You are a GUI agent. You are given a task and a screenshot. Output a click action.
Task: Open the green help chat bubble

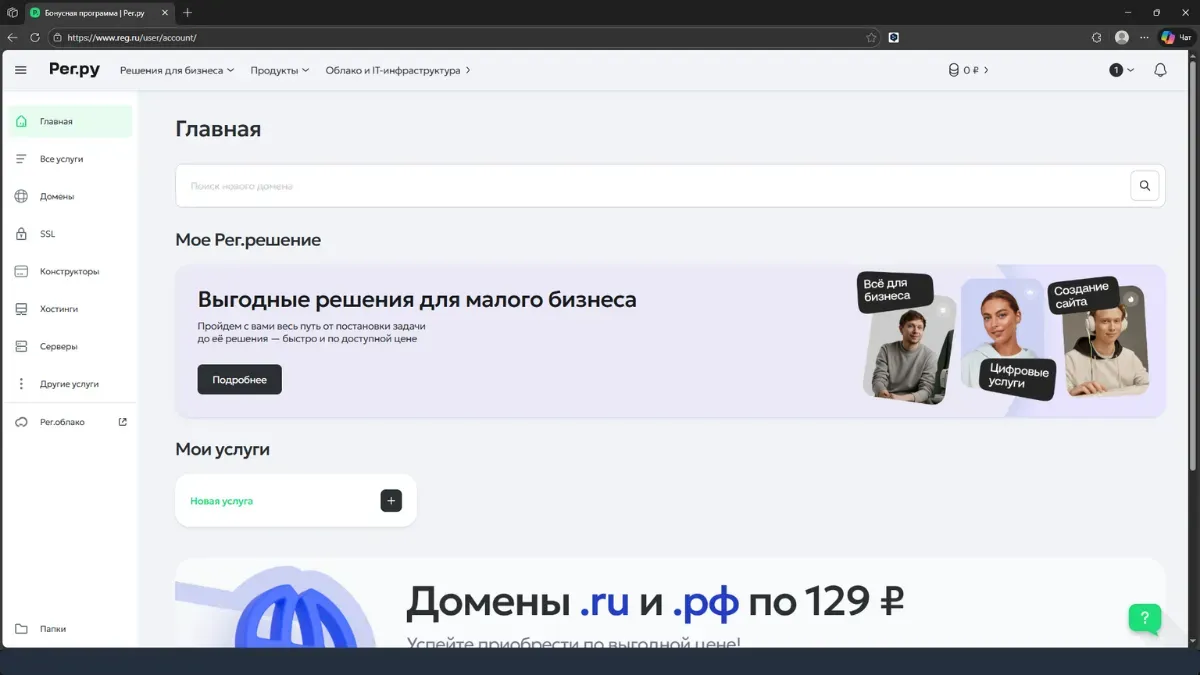pos(1144,618)
